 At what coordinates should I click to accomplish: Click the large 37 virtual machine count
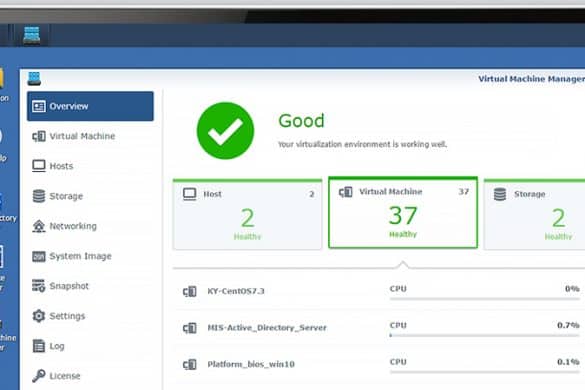[403, 215]
